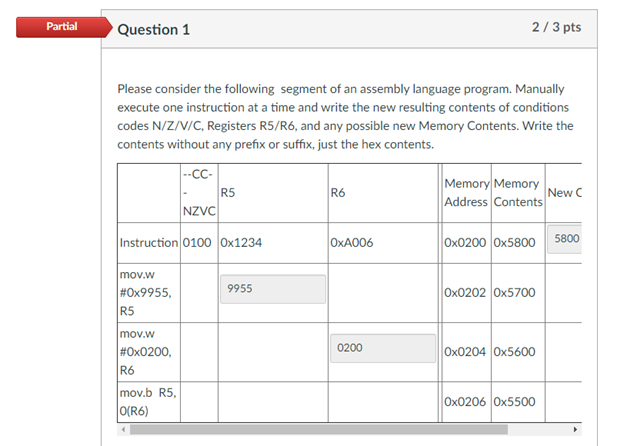Click the New Contents field showing 5800
Viewport: 624px width, 446px height.
click(x=565, y=239)
